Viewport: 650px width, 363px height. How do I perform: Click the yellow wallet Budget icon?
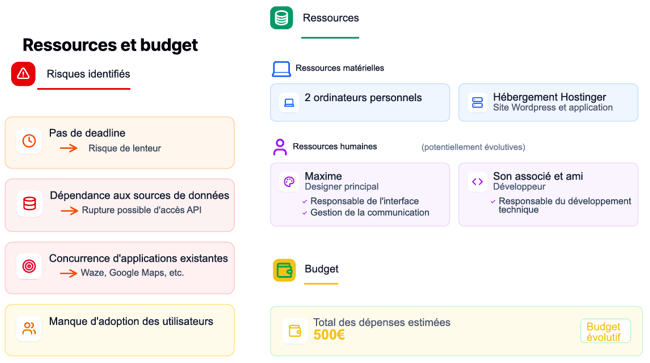tap(284, 270)
